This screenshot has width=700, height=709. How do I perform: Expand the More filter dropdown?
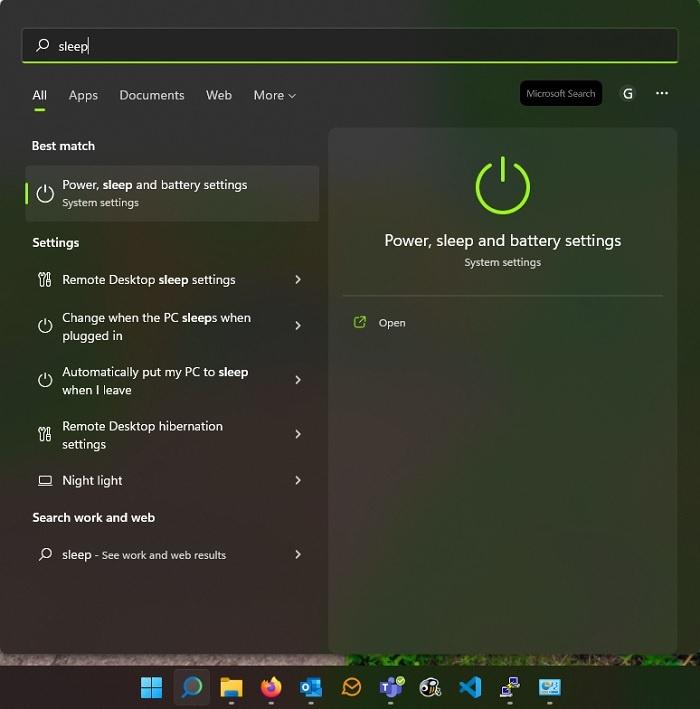pos(274,96)
